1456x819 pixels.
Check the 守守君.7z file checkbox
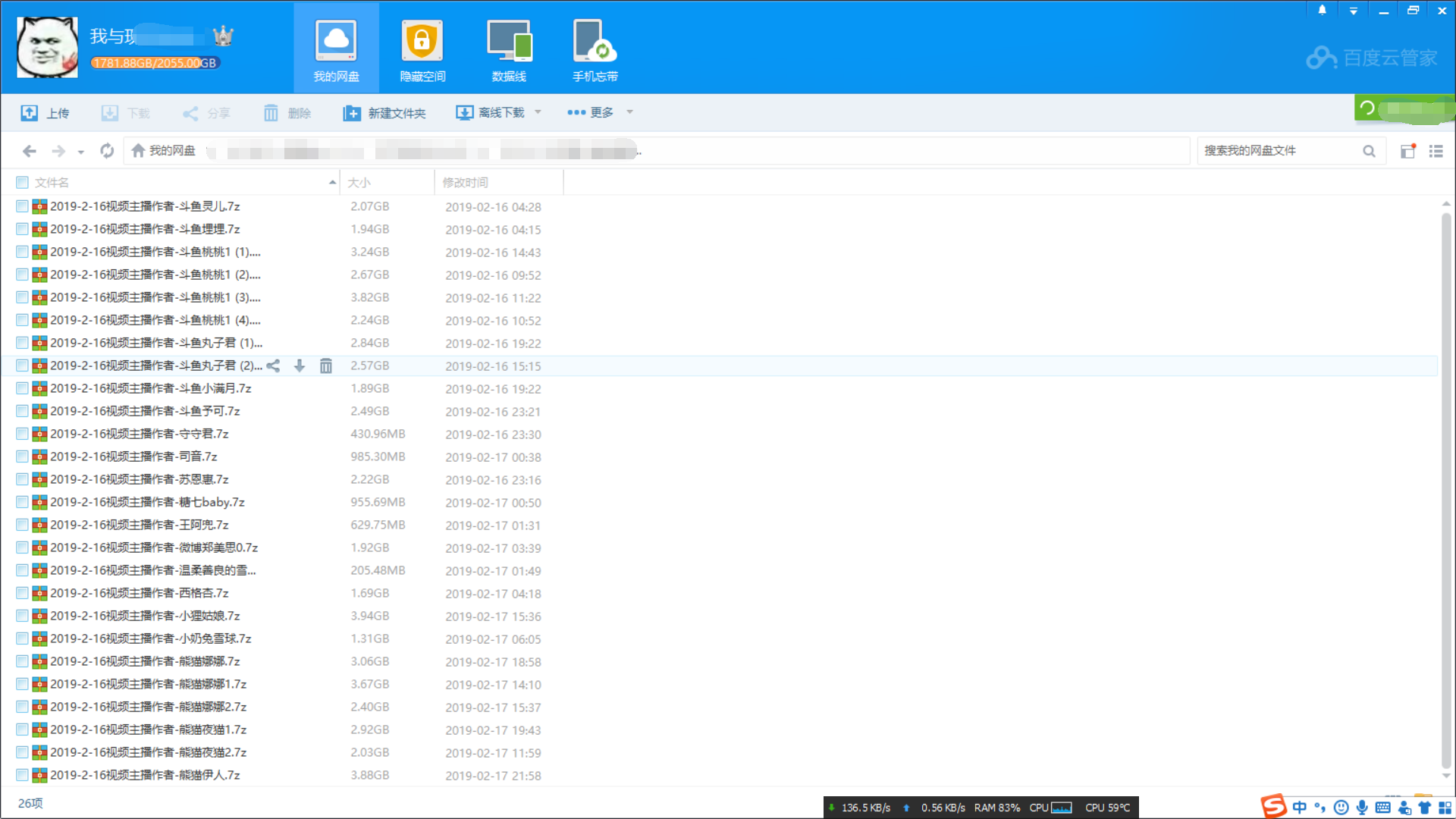pyautogui.click(x=22, y=434)
